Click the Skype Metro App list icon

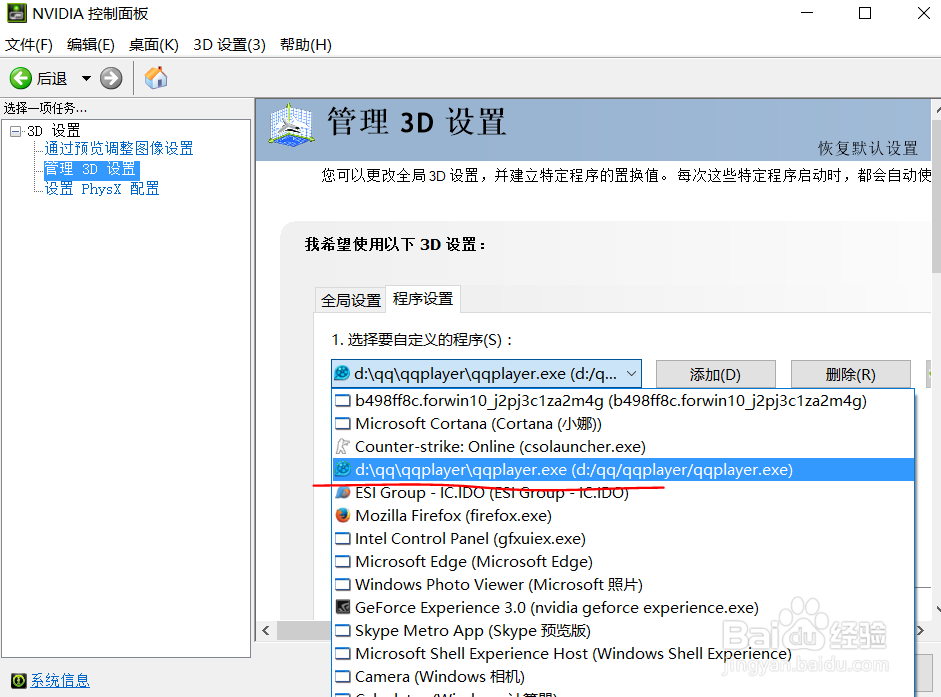[343, 630]
